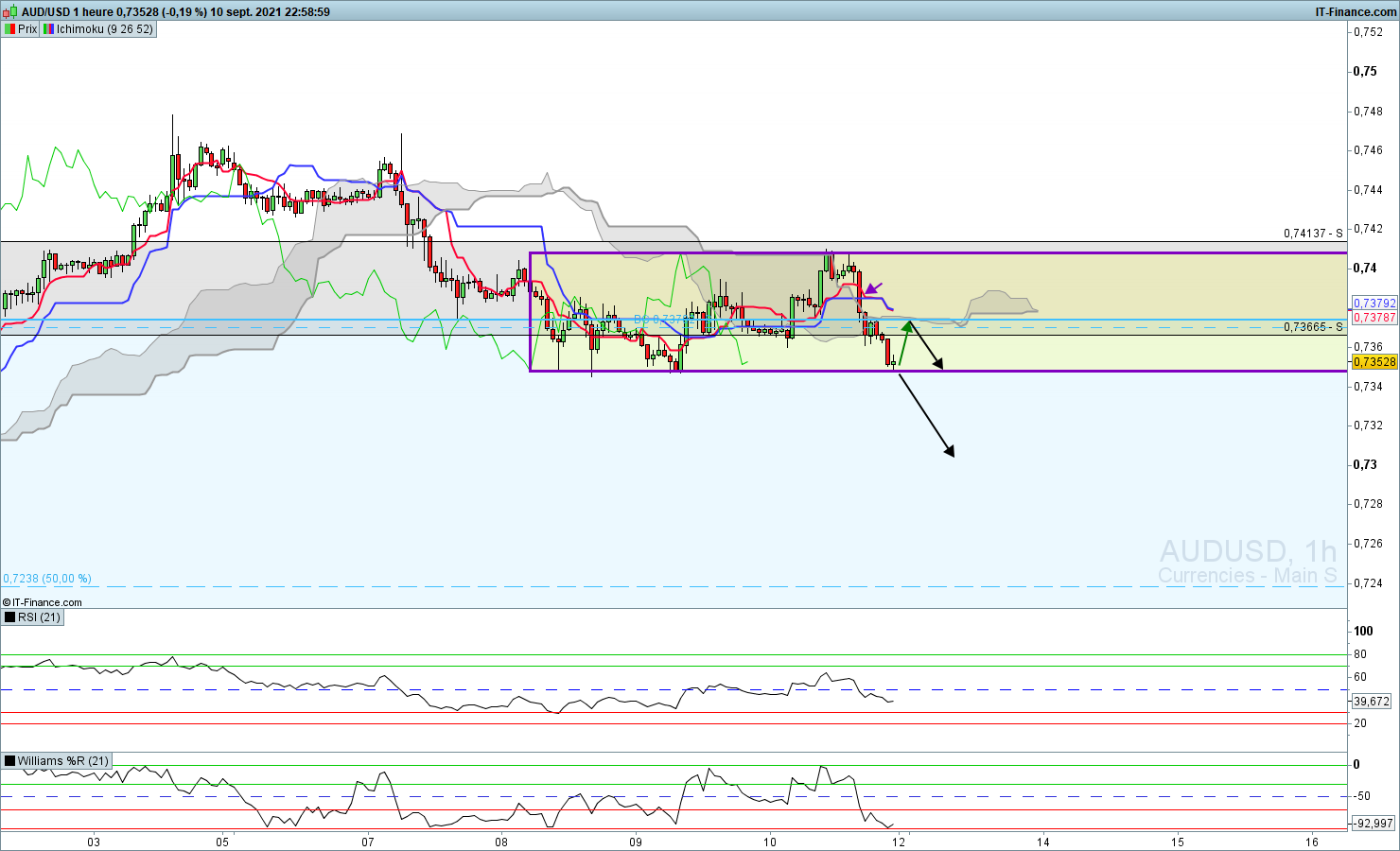Click the RSI 100 scale label
The height and width of the screenshot is (851, 1400).
point(1363,632)
